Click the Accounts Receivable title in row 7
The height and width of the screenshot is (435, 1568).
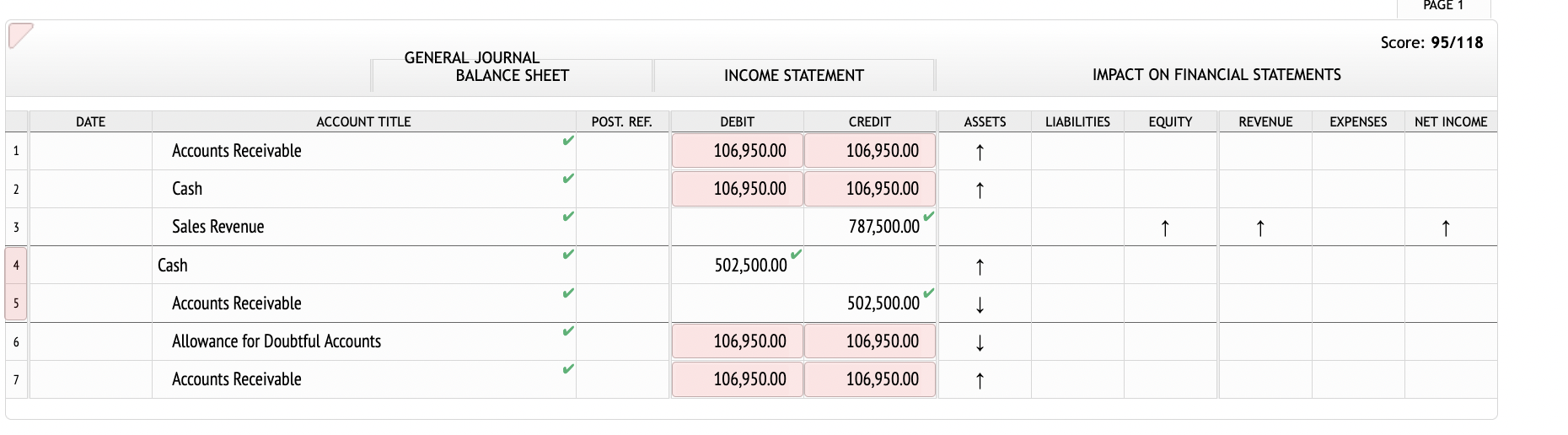tap(237, 379)
